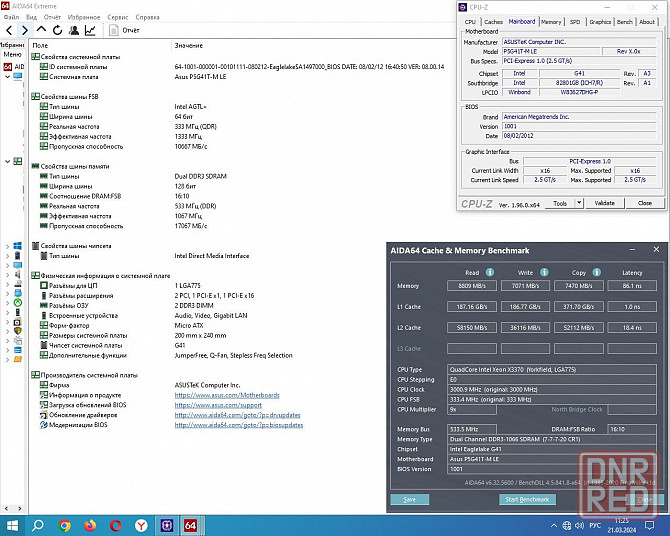The width and height of the screenshot is (670, 536).
Task: Open the Избранное menu
Action: (x=83, y=17)
